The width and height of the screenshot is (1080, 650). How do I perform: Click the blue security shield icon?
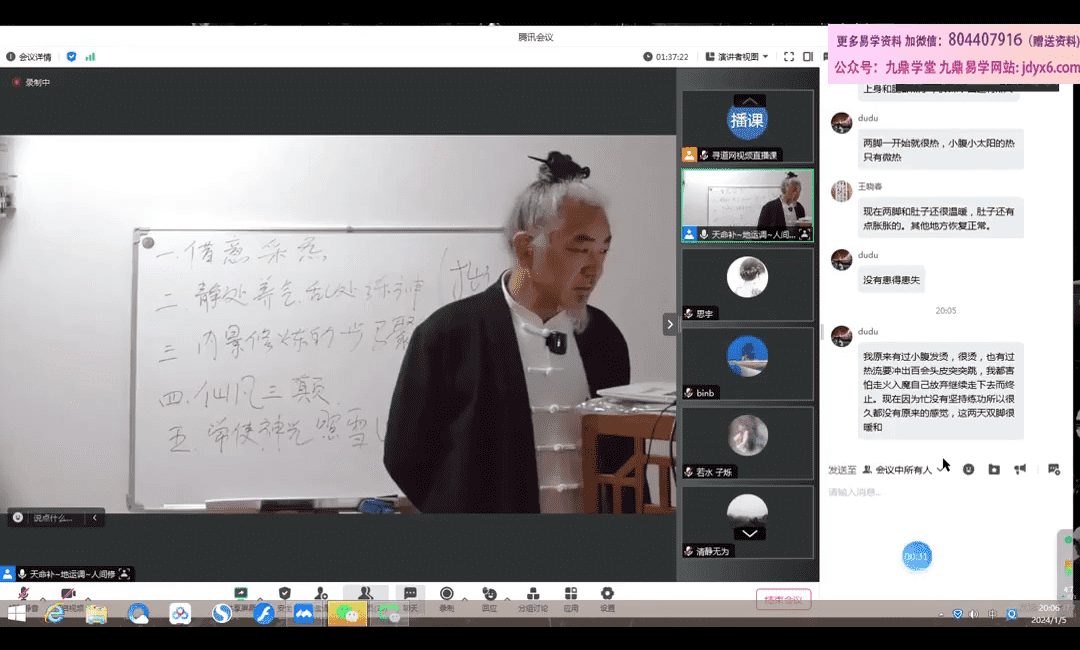click(x=71, y=57)
